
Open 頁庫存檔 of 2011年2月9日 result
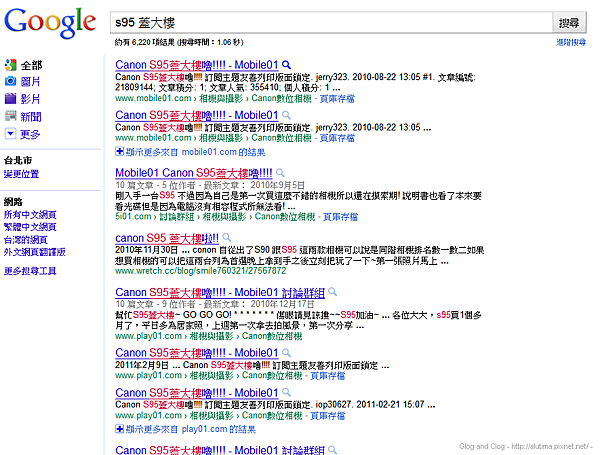(x=328, y=376)
